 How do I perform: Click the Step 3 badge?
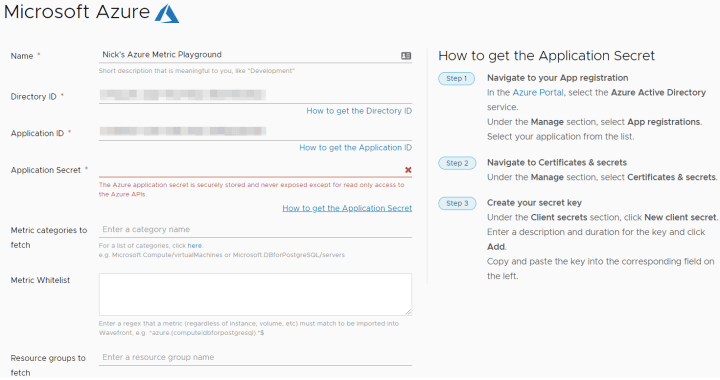click(456, 203)
